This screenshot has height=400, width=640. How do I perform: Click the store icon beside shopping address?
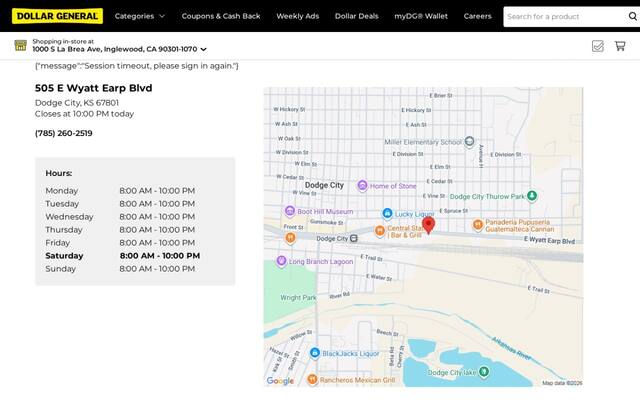[20, 45]
